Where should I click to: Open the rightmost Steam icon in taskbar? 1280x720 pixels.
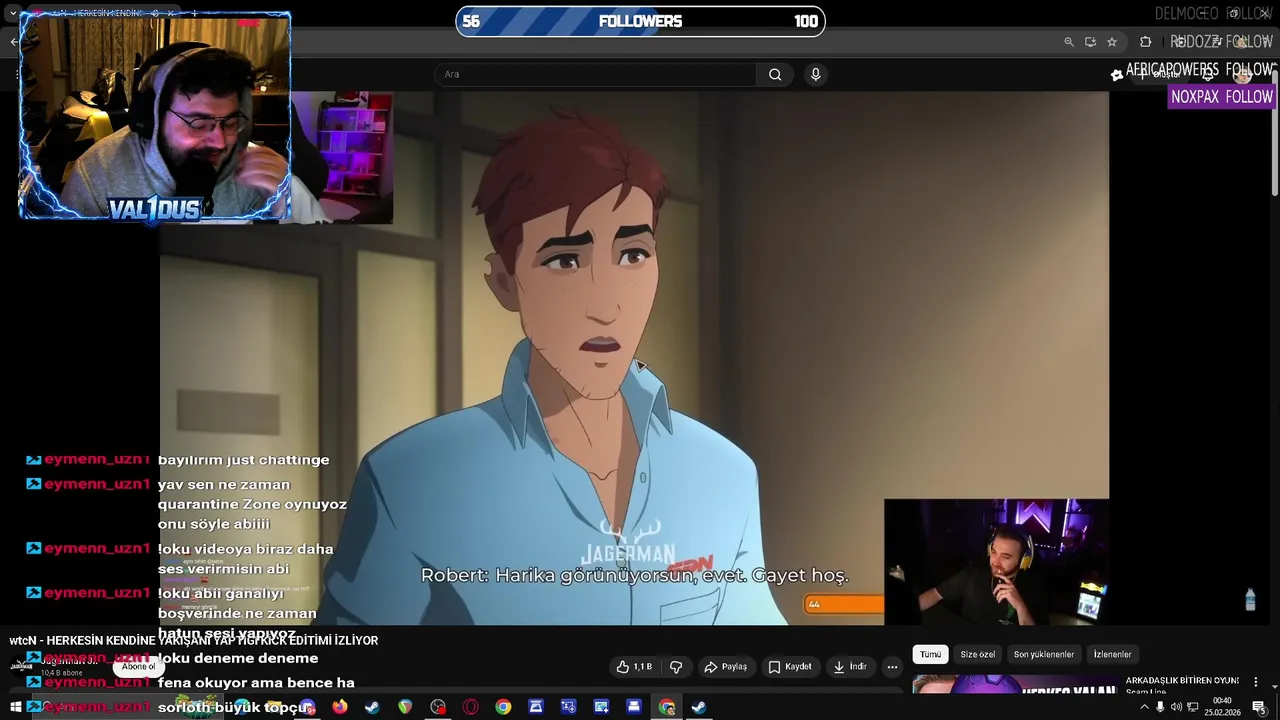coord(699,707)
